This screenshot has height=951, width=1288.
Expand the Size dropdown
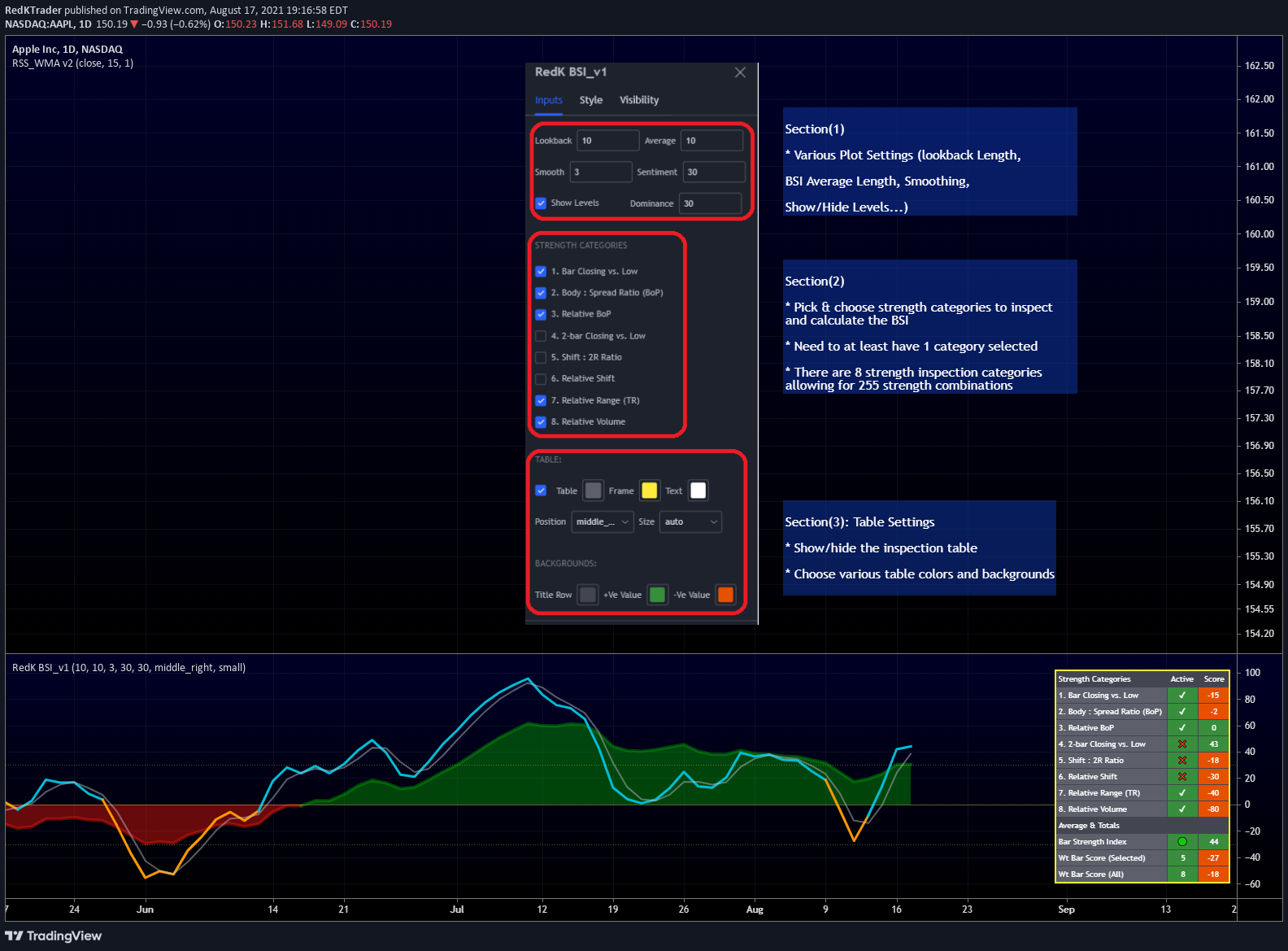691,522
